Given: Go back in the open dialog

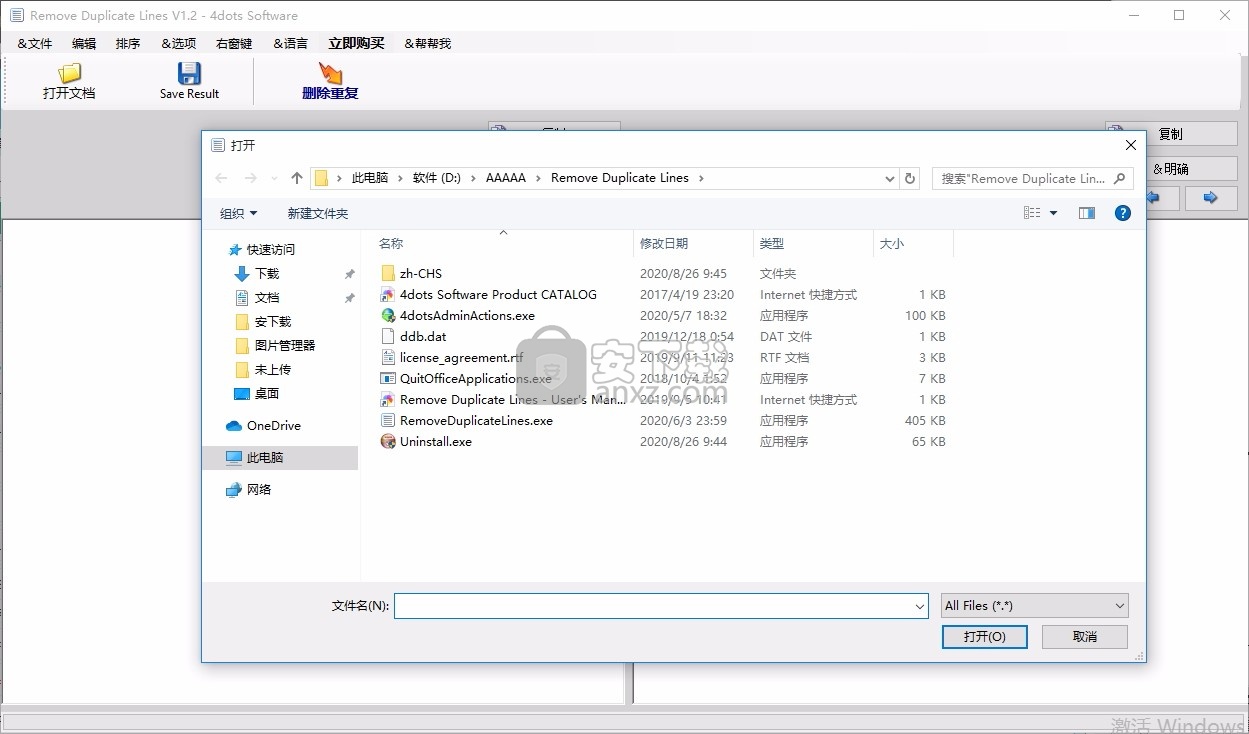Looking at the screenshot, I should 222,178.
